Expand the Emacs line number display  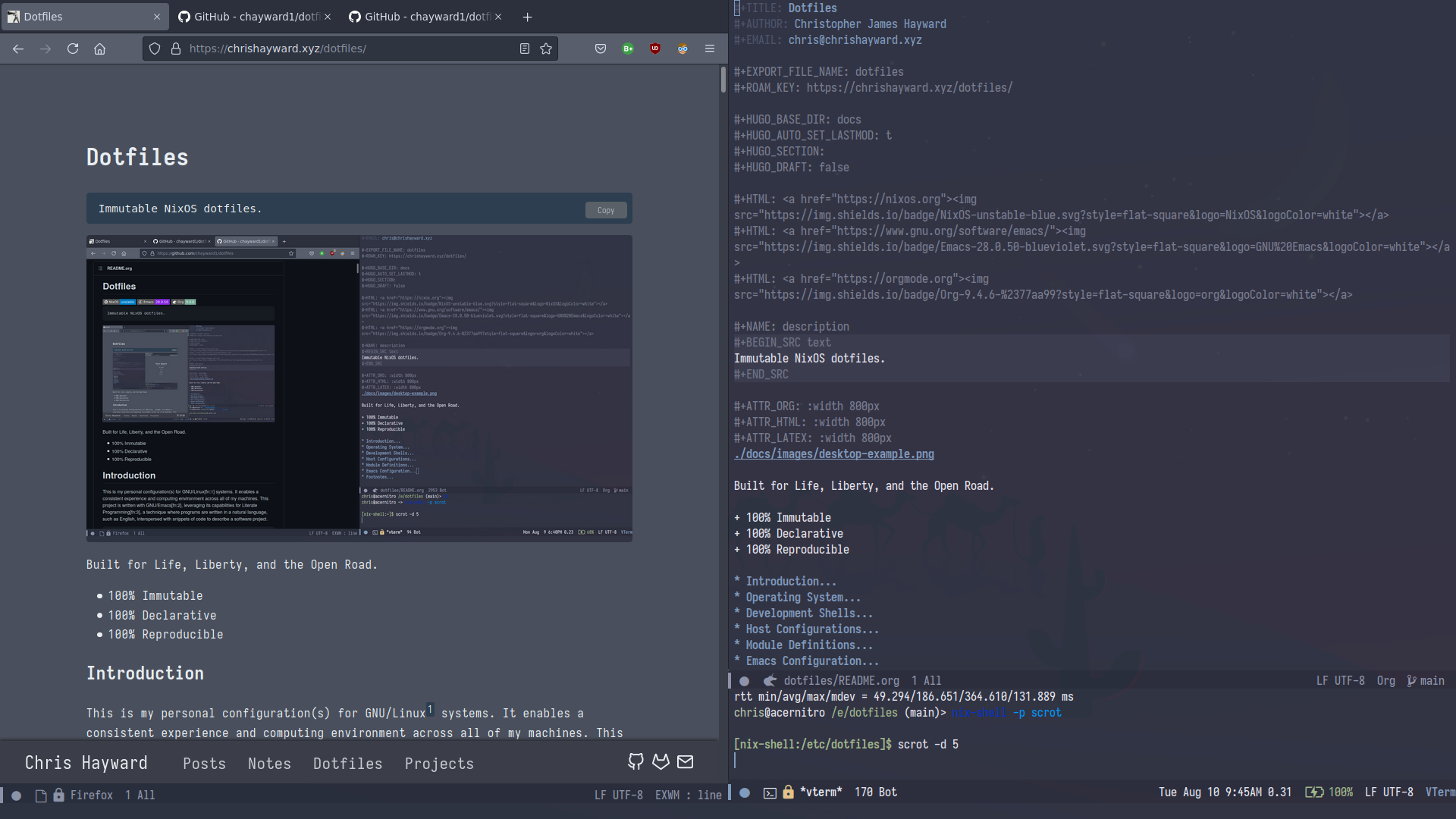[x=912, y=680]
